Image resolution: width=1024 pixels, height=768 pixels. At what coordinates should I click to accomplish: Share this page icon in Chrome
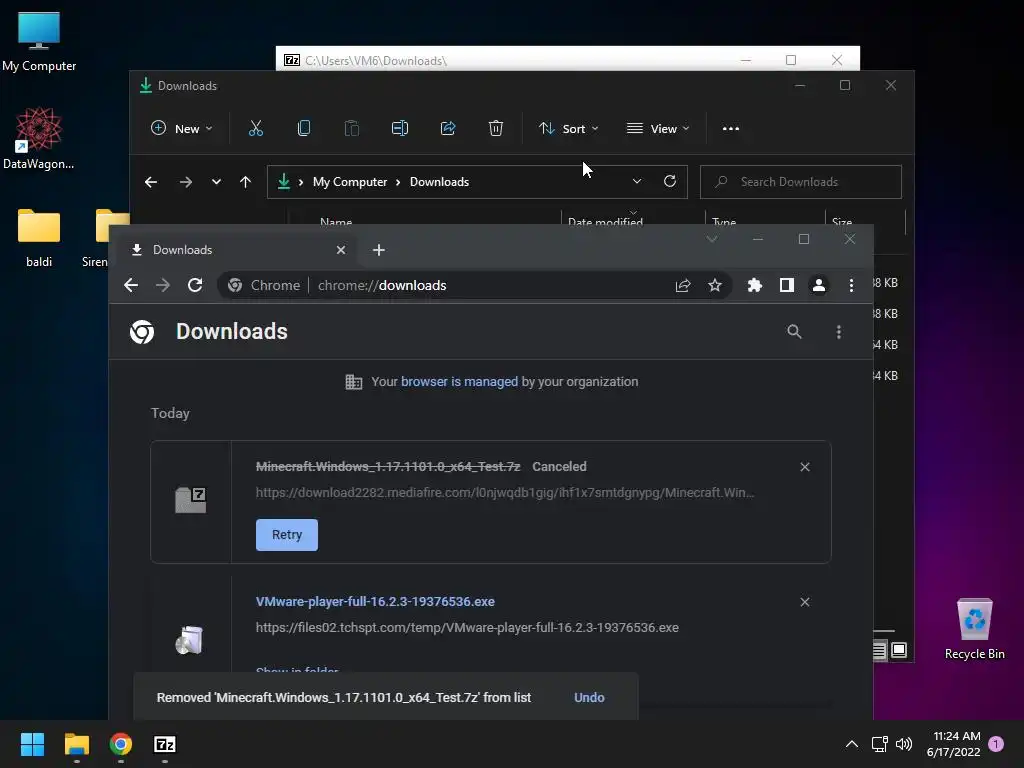[x=683, y=285]
